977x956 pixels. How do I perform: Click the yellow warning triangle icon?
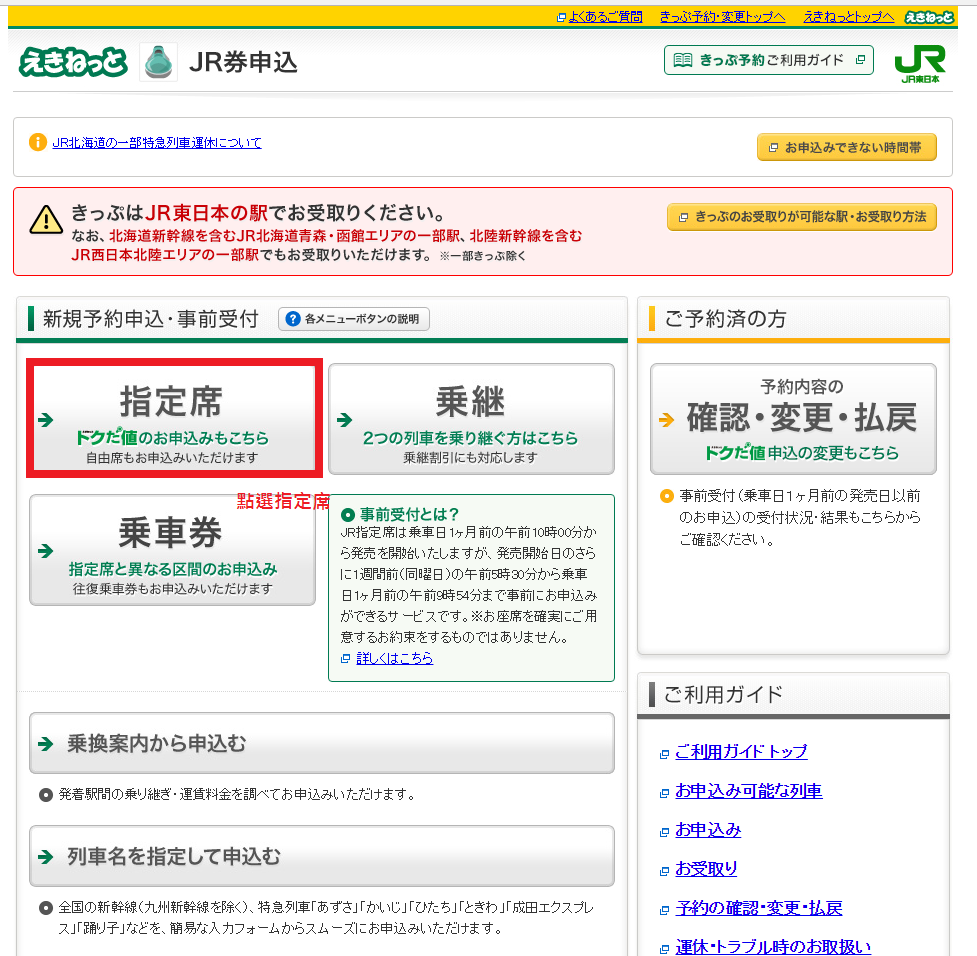point(46,219)
